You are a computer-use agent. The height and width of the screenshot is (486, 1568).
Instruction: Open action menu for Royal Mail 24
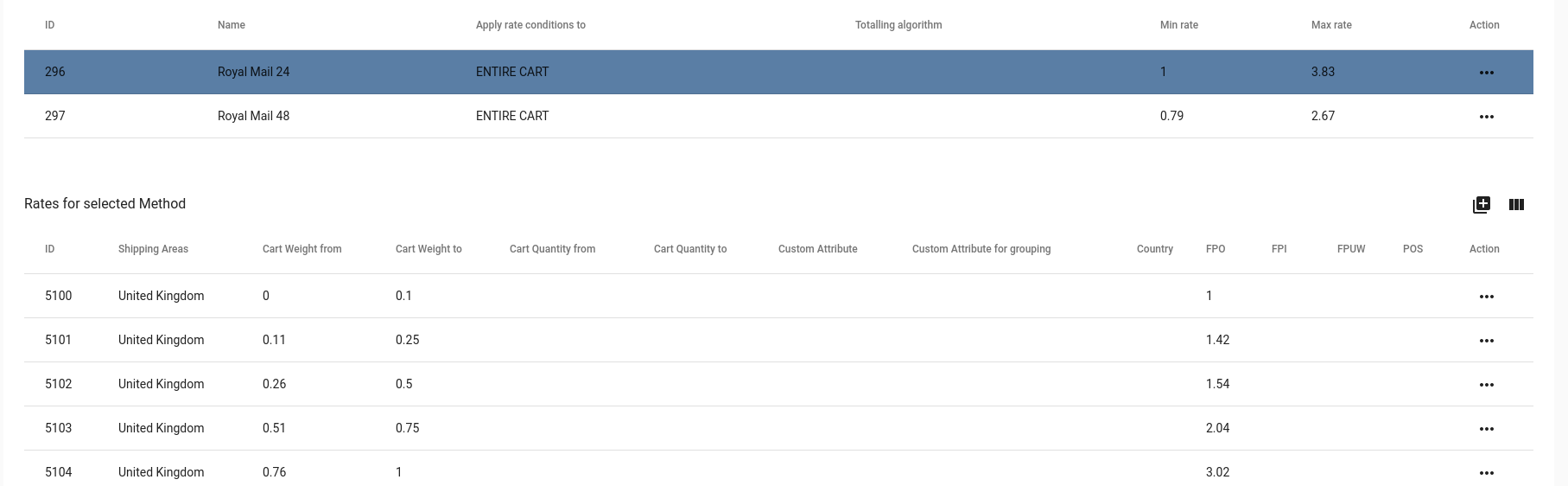(x=1486, y=73)
